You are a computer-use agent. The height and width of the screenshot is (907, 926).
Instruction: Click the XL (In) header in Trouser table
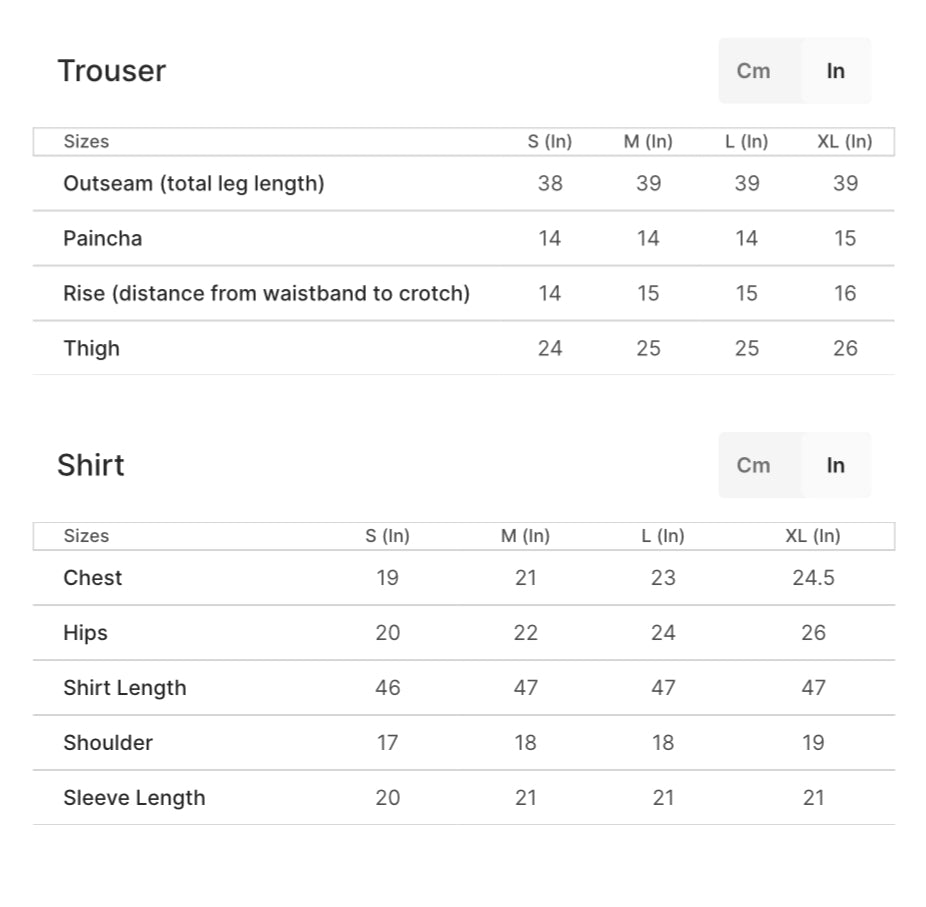pyautogui.click(x=845, y=141)
